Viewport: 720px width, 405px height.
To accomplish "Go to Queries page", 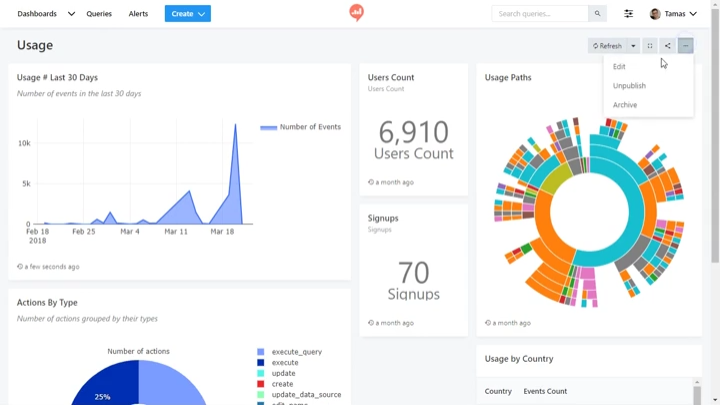I will click(99, 14).
